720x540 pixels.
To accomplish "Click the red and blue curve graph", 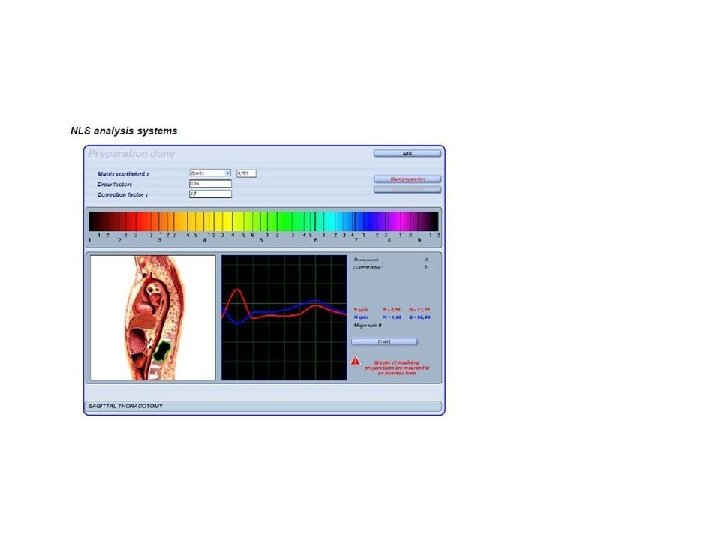I will 284,318.
